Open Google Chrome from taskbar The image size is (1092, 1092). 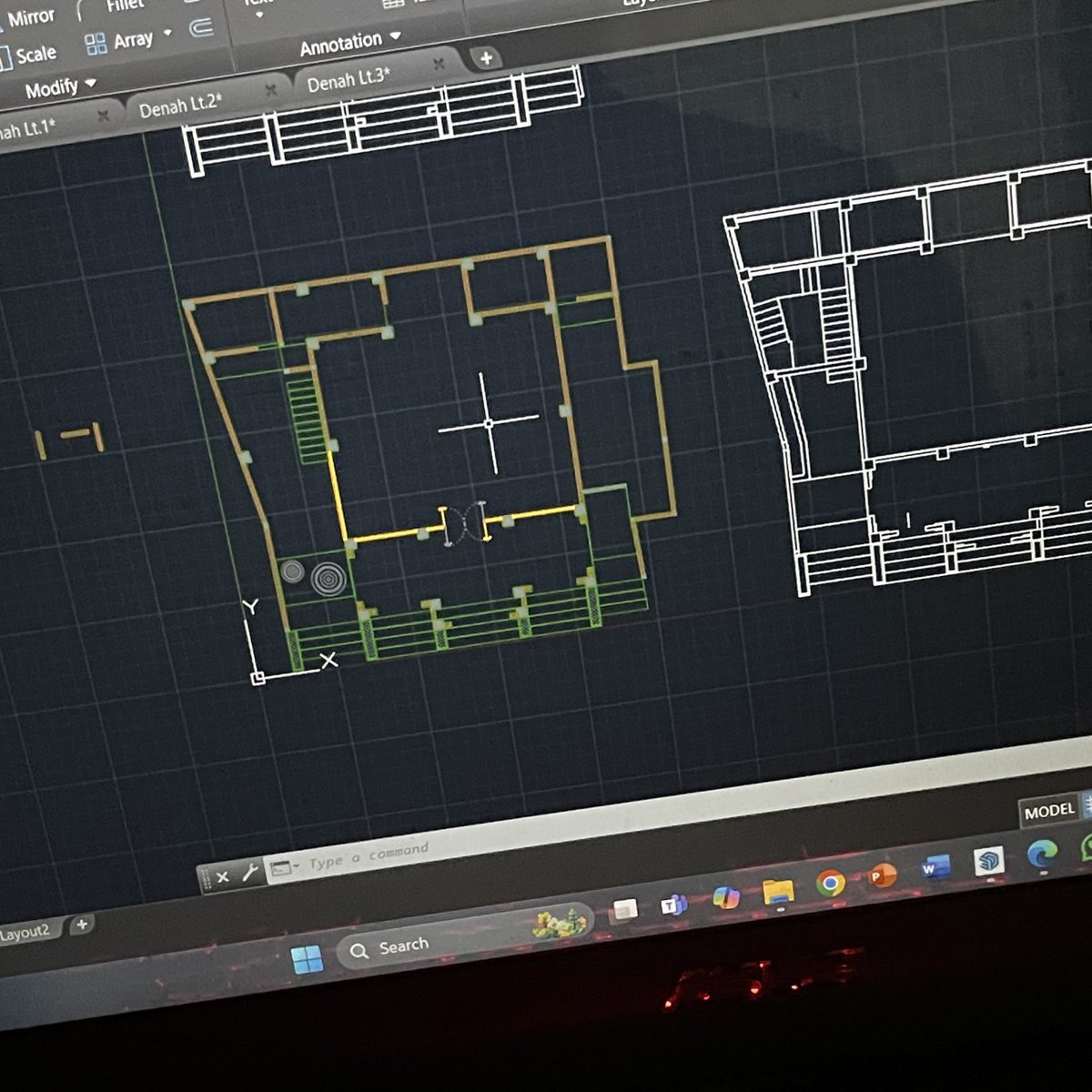(x=830, y=883)
